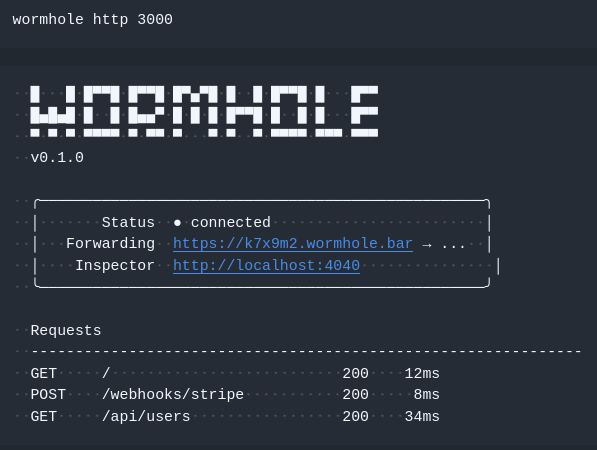
Task: Click the 200 status of the 12ms request
Action: (x=356, y=373)
